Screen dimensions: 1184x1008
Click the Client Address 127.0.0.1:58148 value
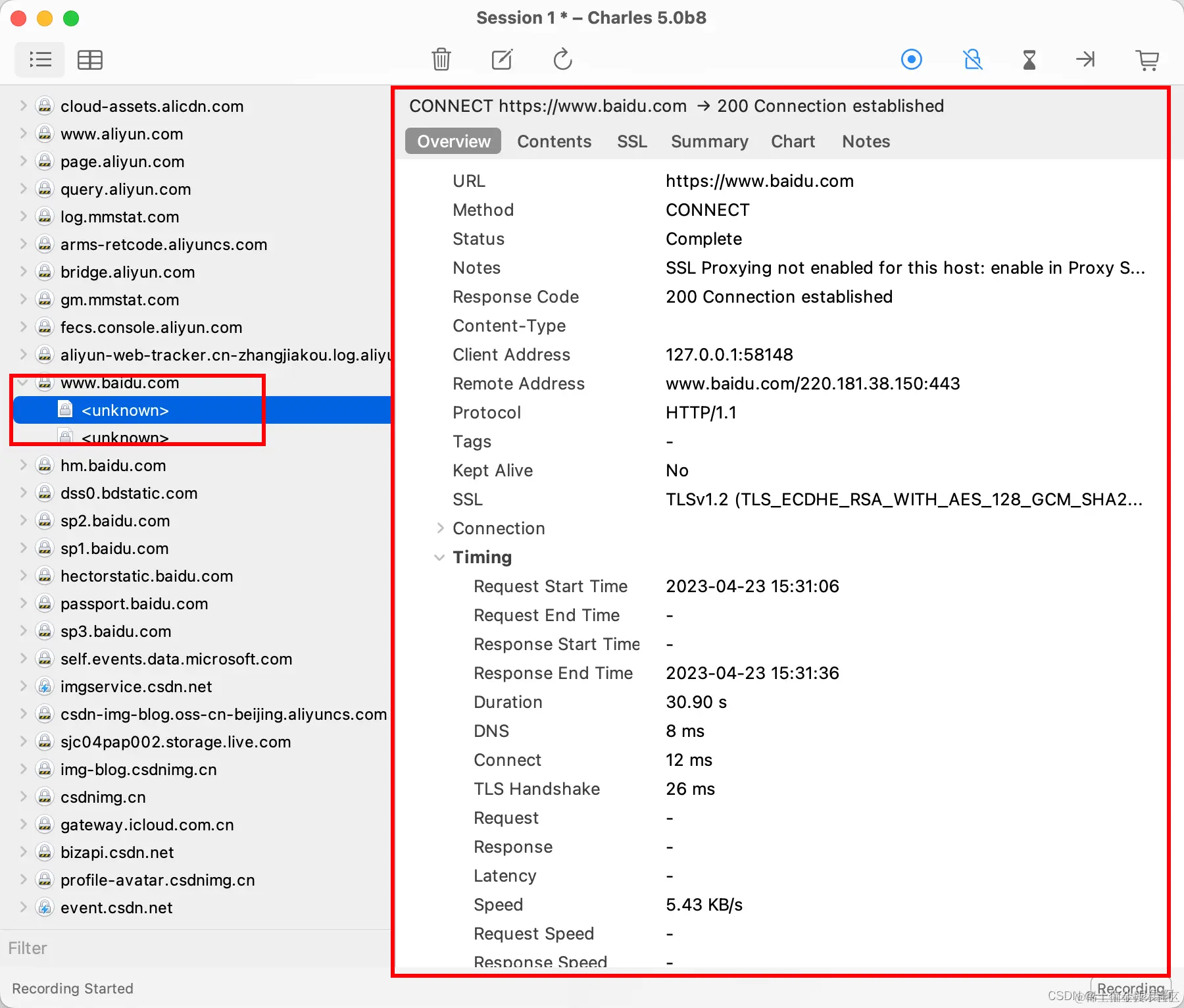click(x=729, y=355)
